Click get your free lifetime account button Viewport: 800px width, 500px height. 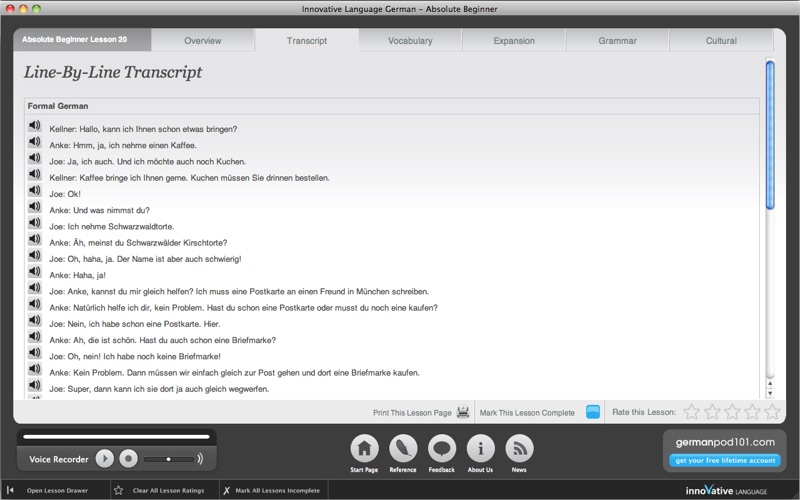[724, 460]
